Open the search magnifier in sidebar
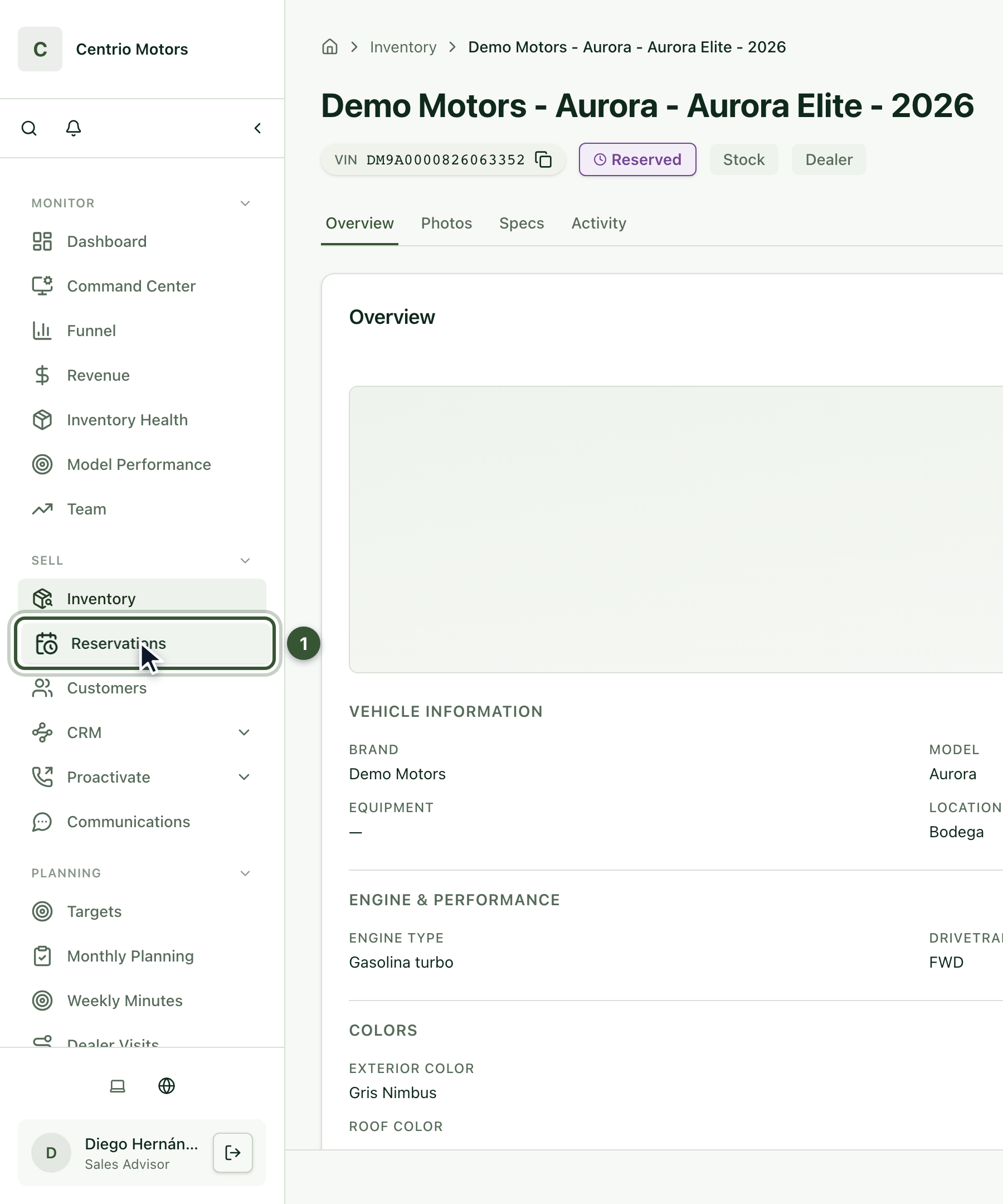Screen dimensions: 1003x1204 point(29,128)
